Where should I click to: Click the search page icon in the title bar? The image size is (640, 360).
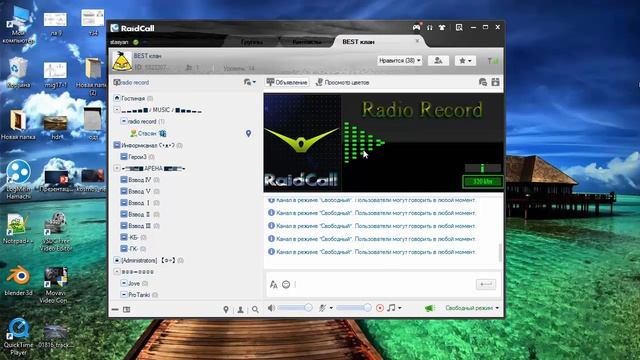pos(459,27)
